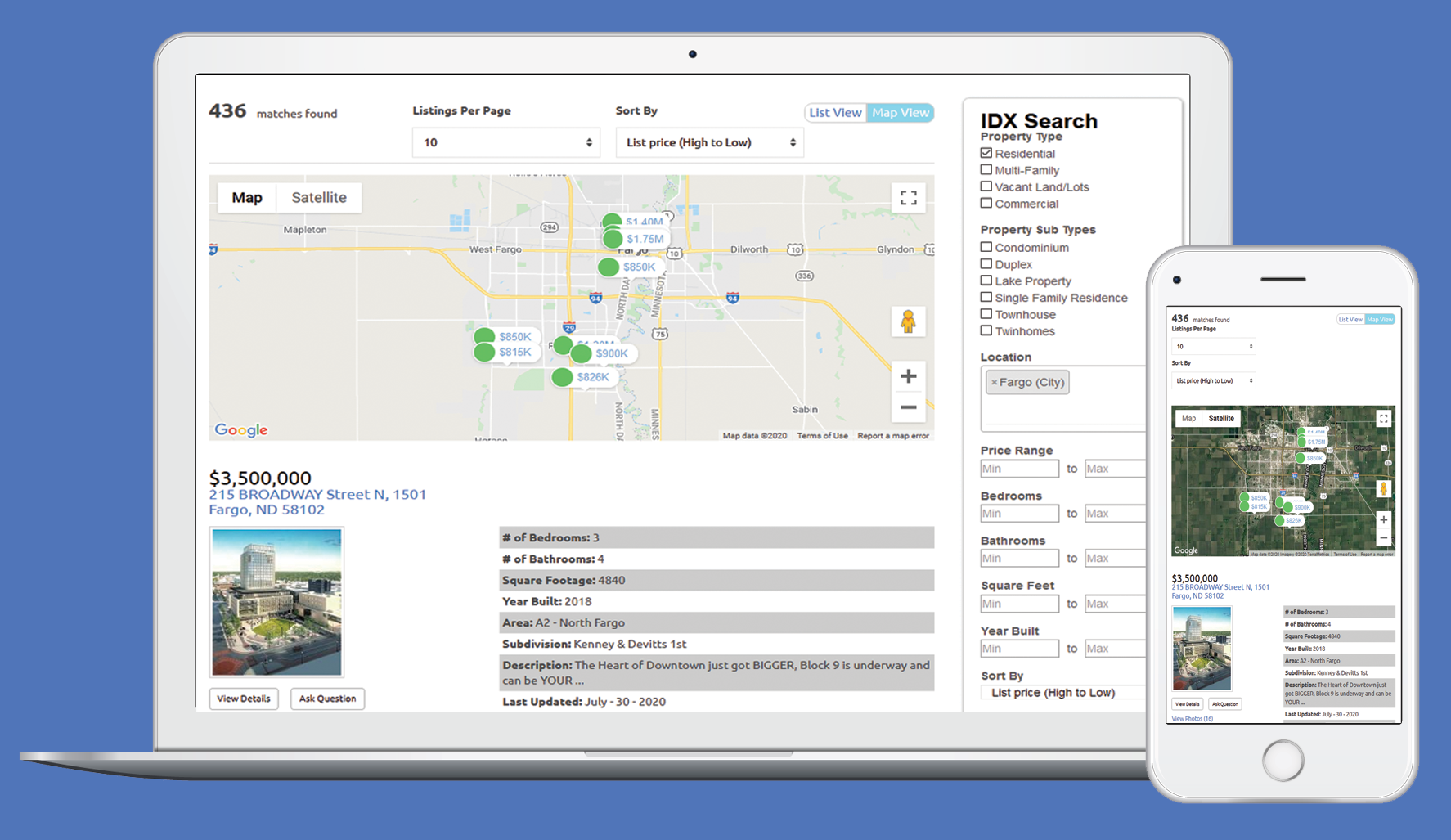Check the Twinhomes sub type
This screenshot has width=1451, height=840.
(x=986, y=331)
